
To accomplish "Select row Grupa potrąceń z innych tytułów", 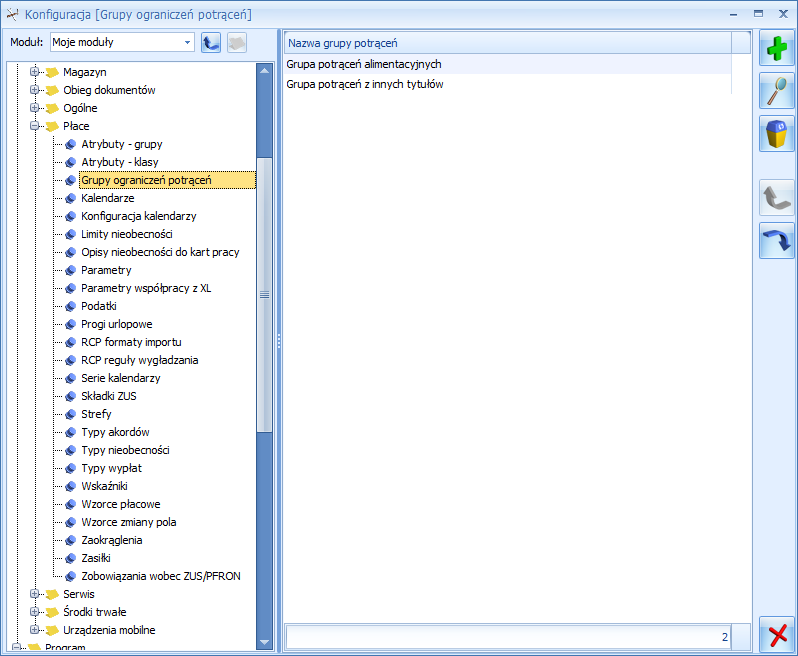I will [x=507, y=84].
